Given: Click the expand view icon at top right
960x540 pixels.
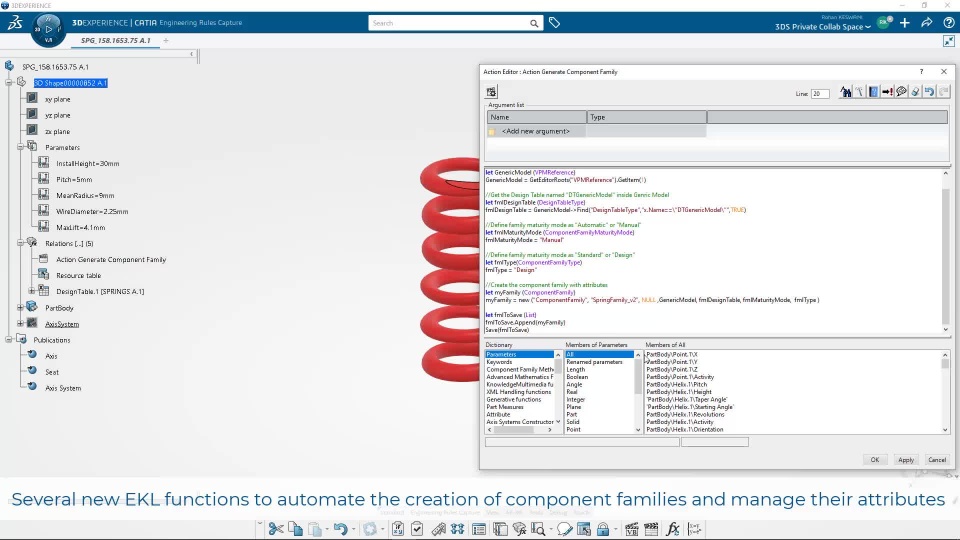Looking at the screenshot, I should (948, 41).
